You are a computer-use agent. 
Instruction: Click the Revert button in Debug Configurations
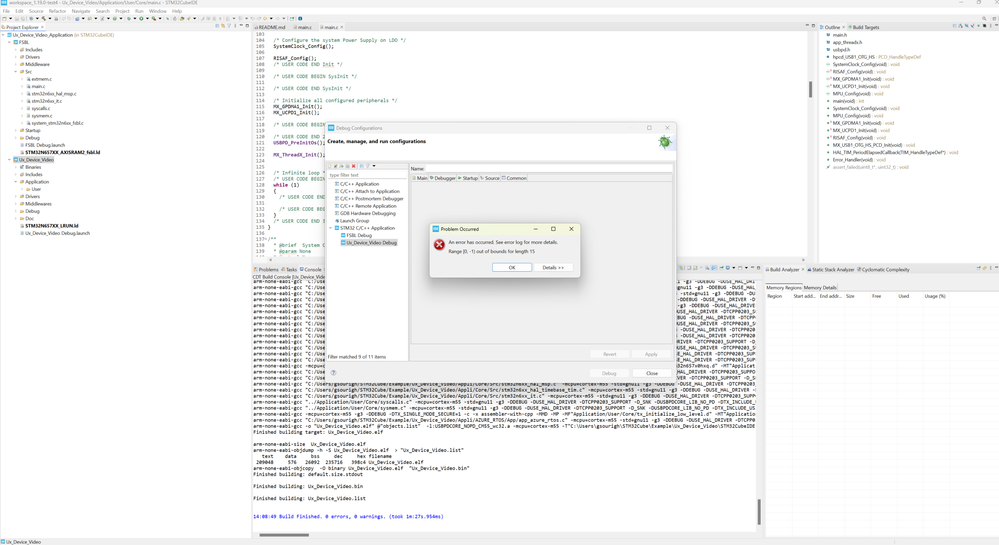(609, 354)
